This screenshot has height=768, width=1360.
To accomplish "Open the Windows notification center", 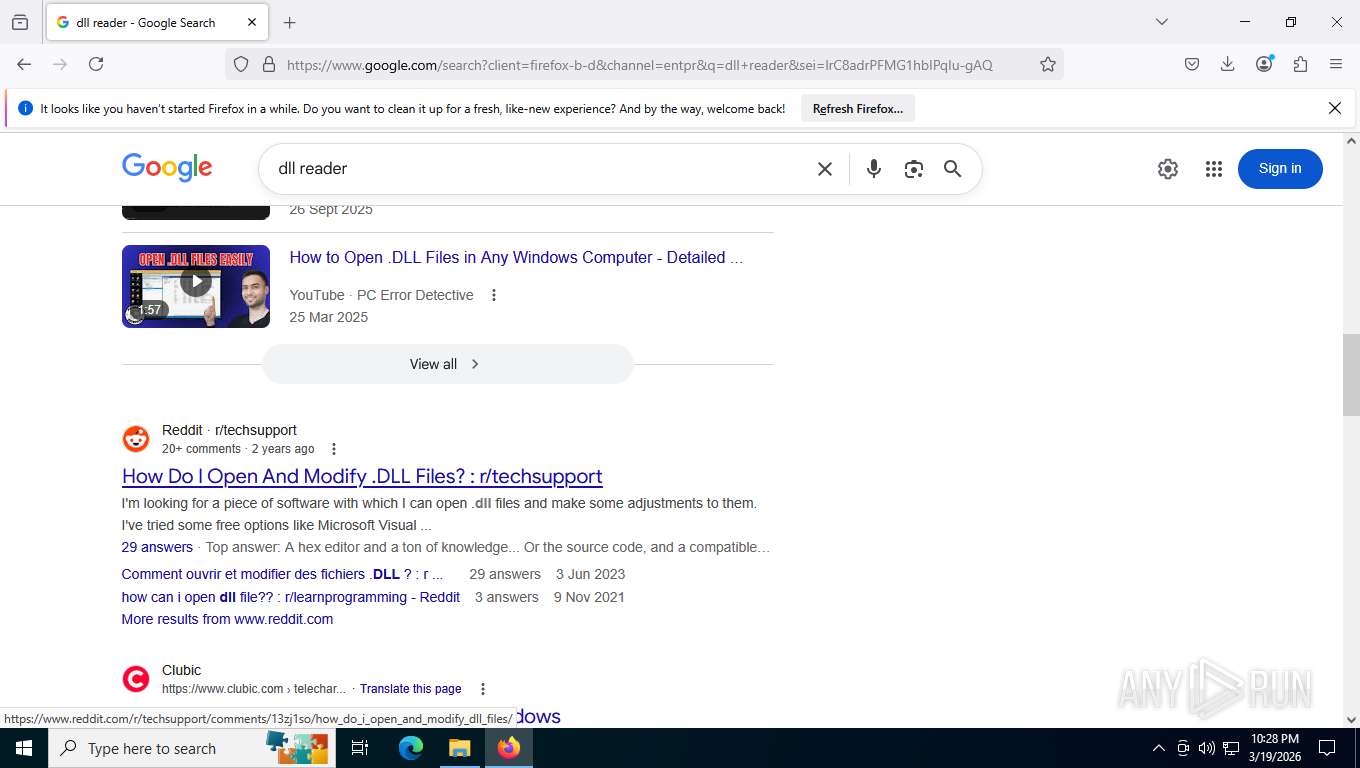I will coord(1327,748).
